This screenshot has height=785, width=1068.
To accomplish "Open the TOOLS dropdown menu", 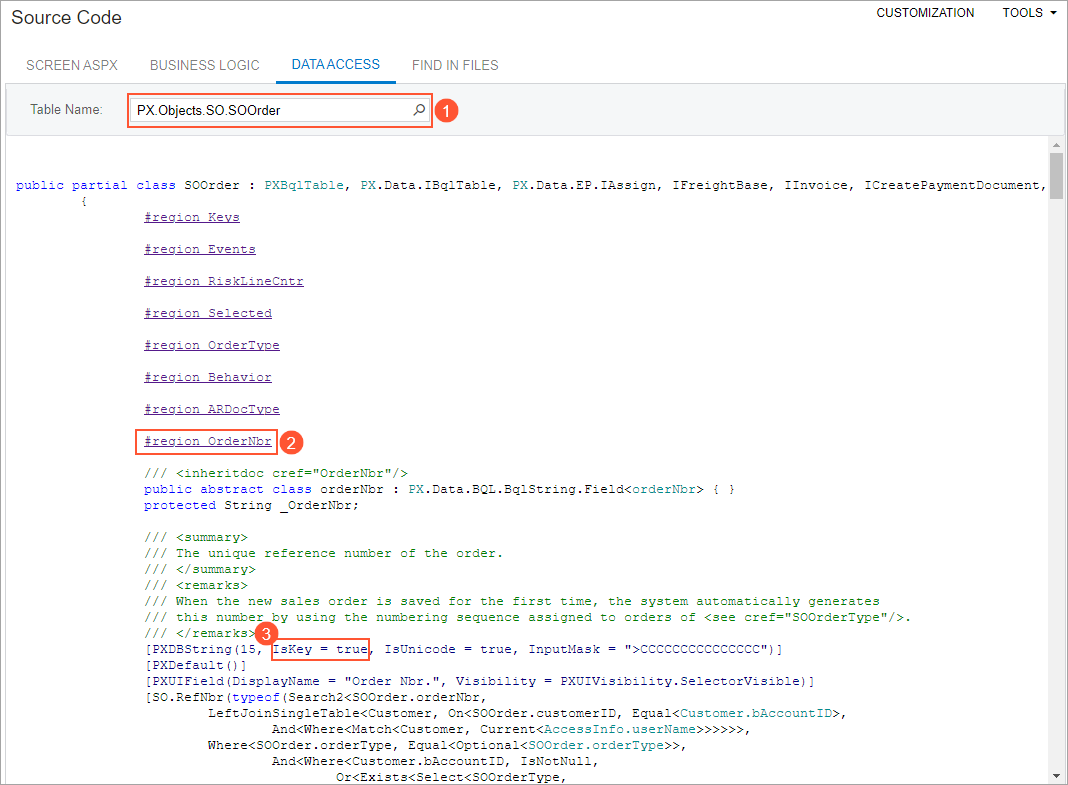I will (x=1029, y=13).
